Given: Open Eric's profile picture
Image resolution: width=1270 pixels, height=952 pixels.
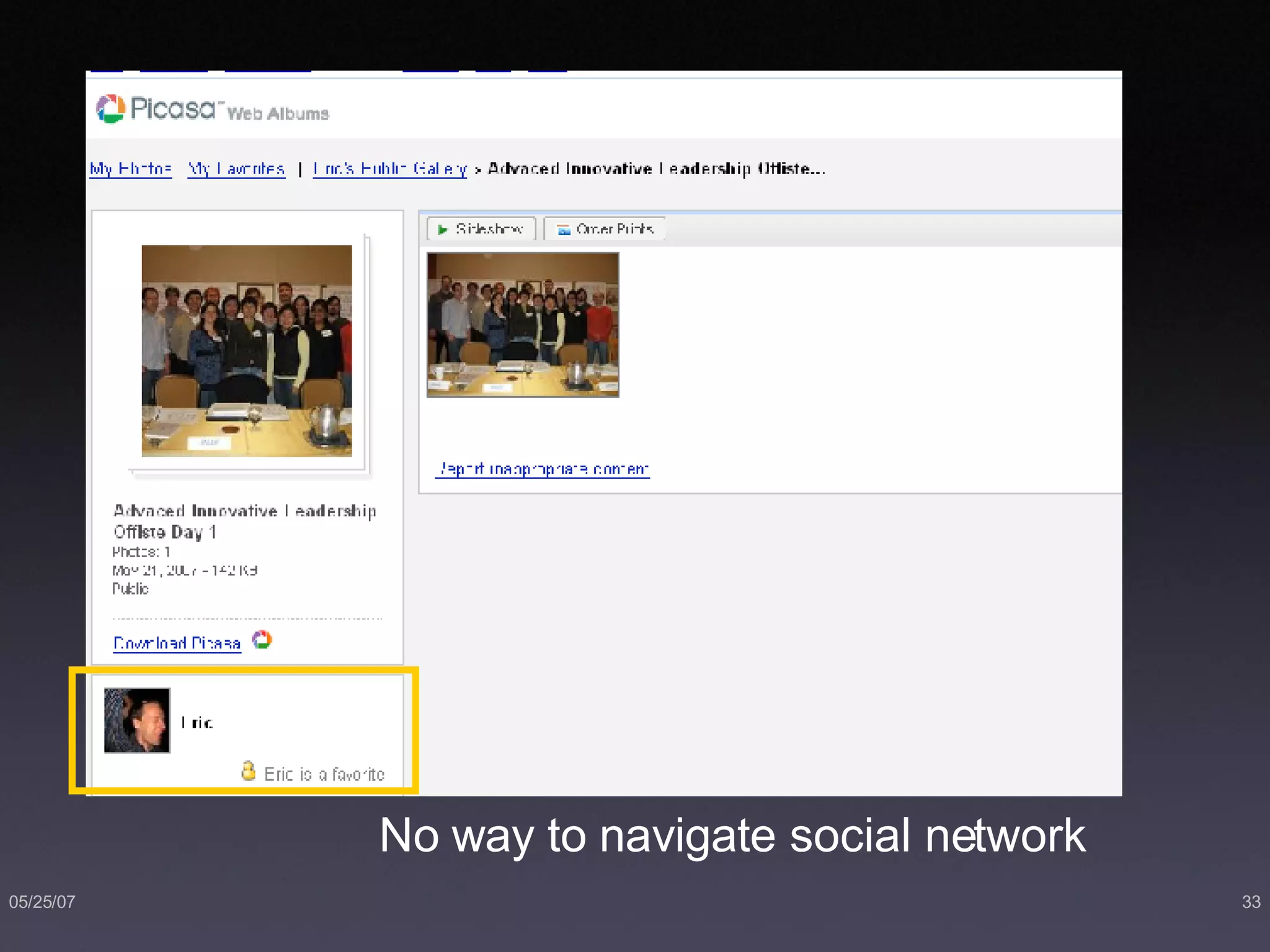Looking at the screenshot, I should coord(137,720).
